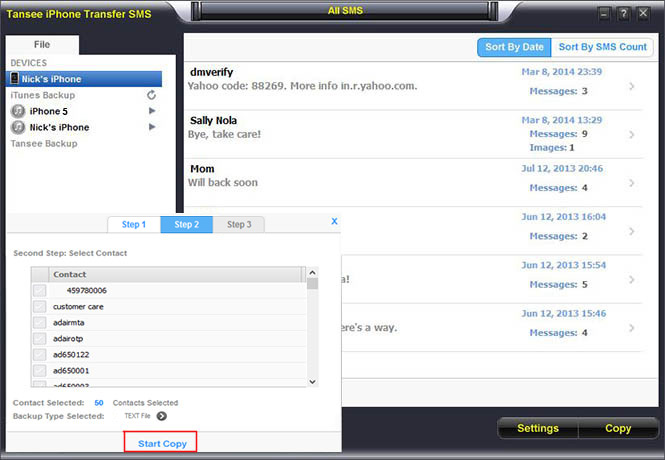Open dmverify conversation with its chevron
Viewport: 665px width, 460px height.
631,86
